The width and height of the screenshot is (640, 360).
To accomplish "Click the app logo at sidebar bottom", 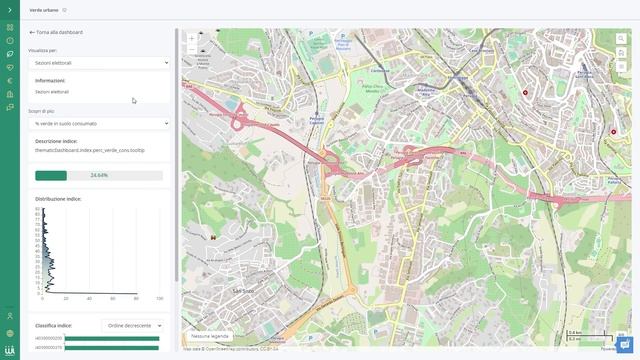I will (x=10, y=350).
